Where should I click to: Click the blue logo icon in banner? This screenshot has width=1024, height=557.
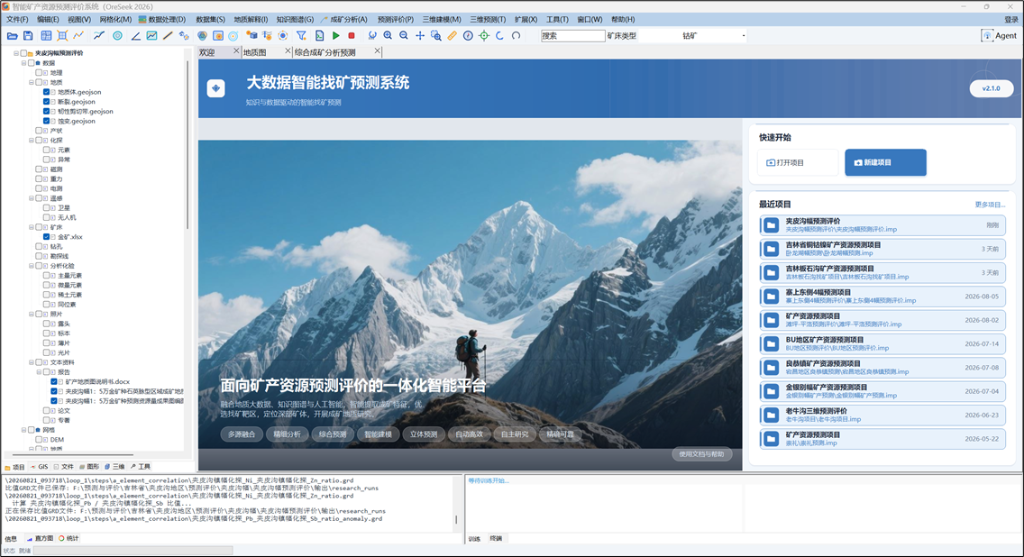216,88
